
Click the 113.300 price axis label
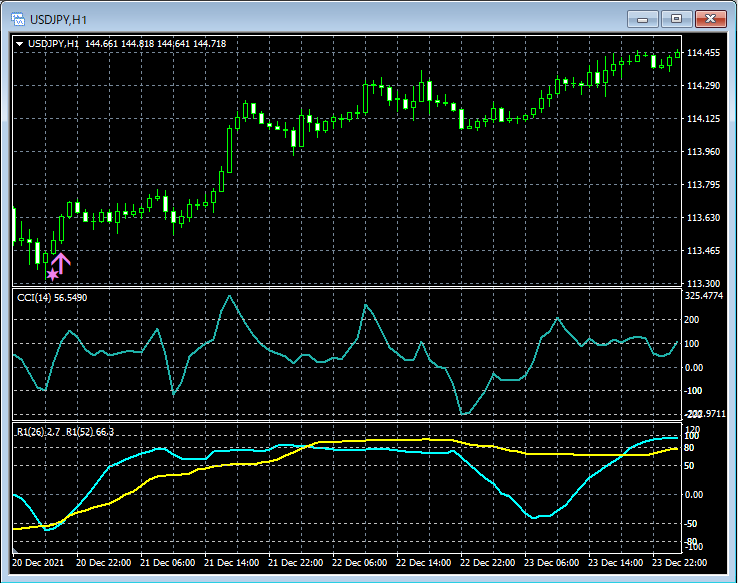point(705,283)
